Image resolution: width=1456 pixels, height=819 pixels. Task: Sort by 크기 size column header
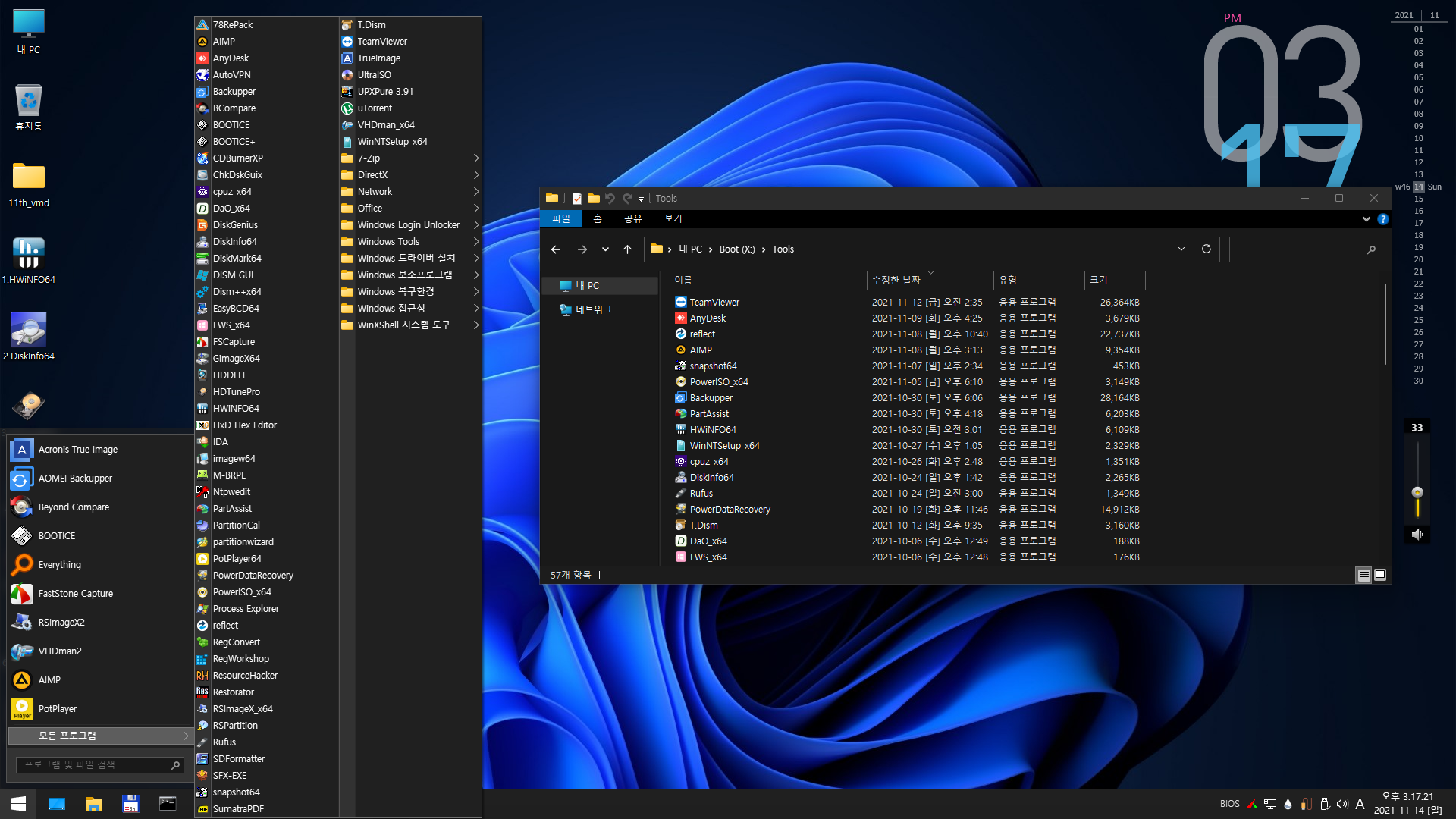1115,280
